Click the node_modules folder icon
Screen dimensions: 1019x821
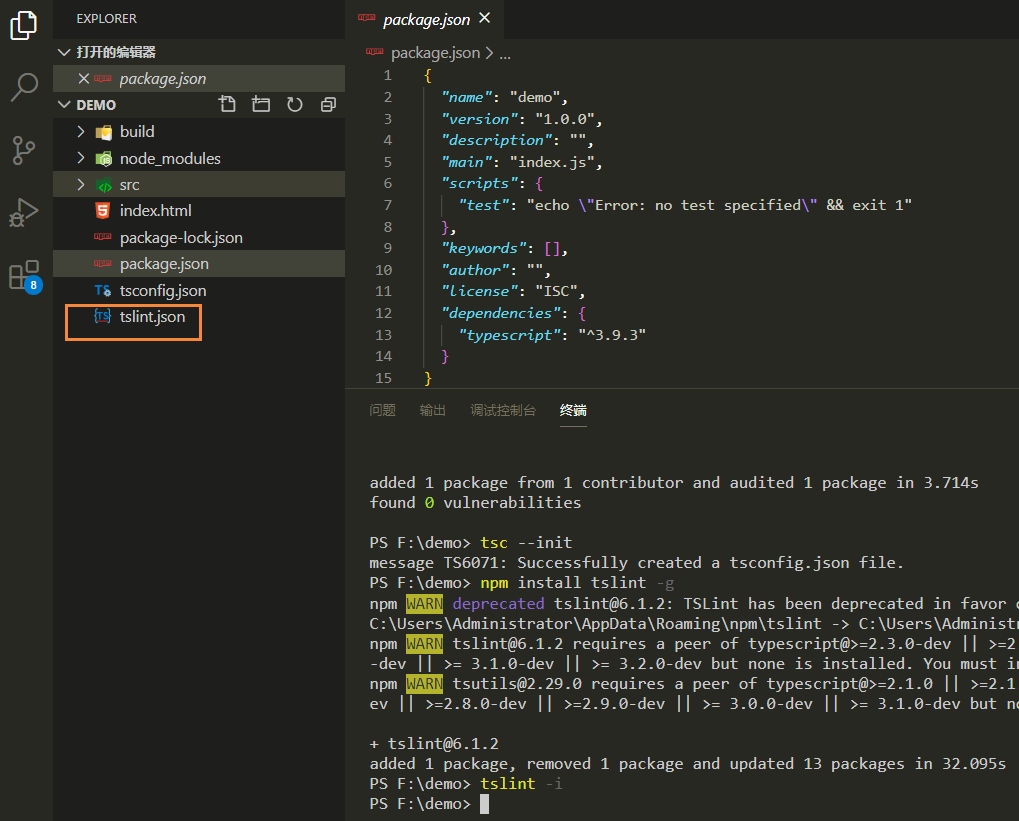tap(103, 159)
